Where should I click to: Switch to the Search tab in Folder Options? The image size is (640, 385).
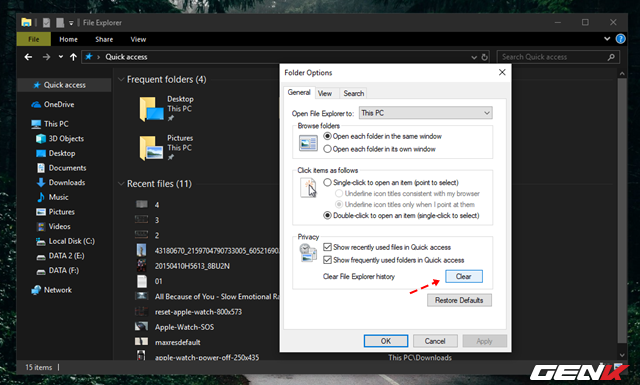[353, 93]
